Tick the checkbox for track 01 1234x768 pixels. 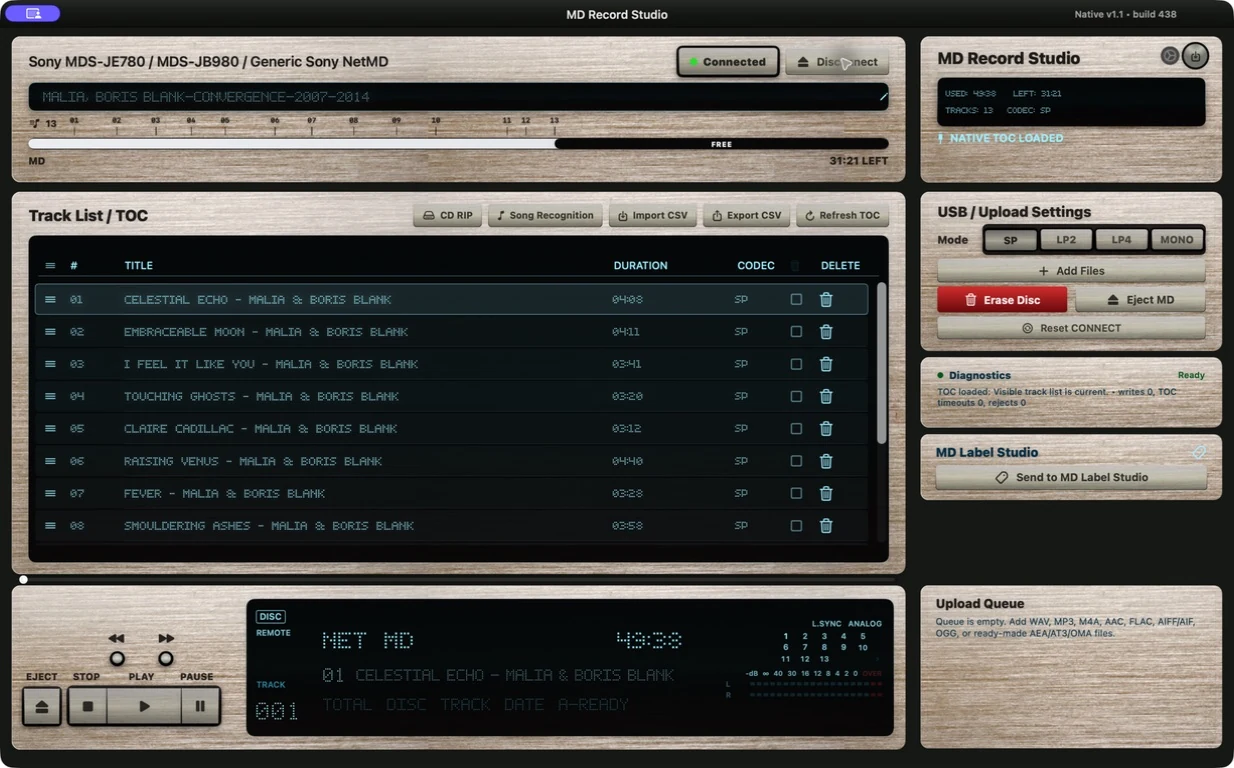point(796,299)
